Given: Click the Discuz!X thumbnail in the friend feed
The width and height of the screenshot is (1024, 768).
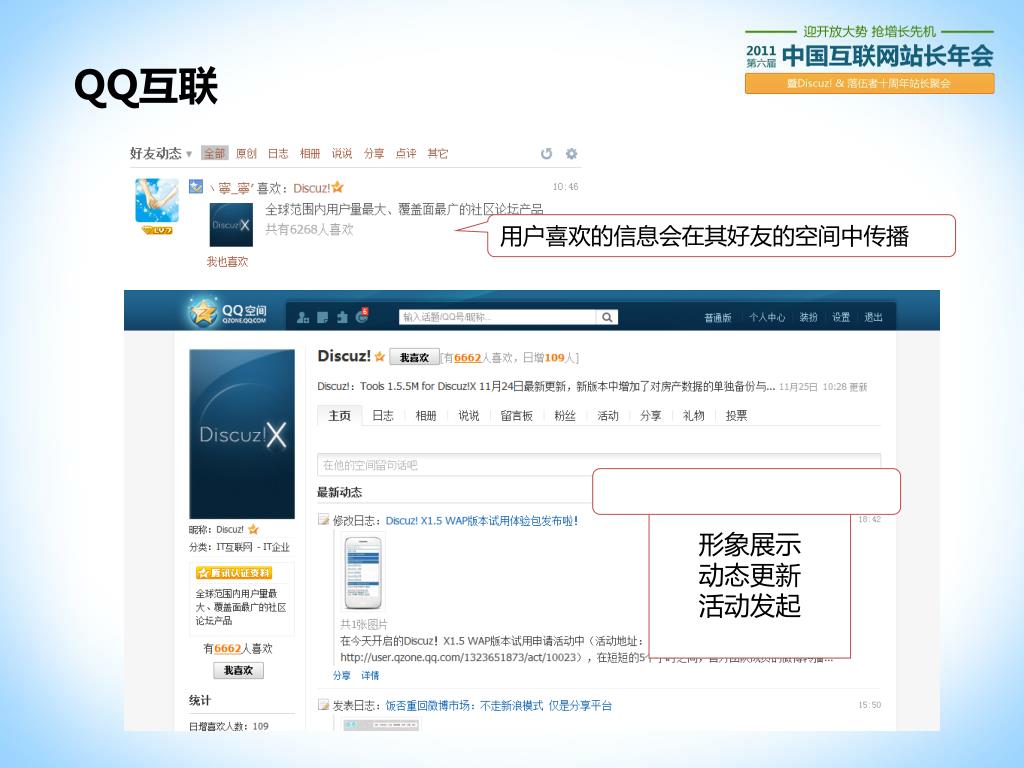Looking at the screenshot, I should 231,225.
